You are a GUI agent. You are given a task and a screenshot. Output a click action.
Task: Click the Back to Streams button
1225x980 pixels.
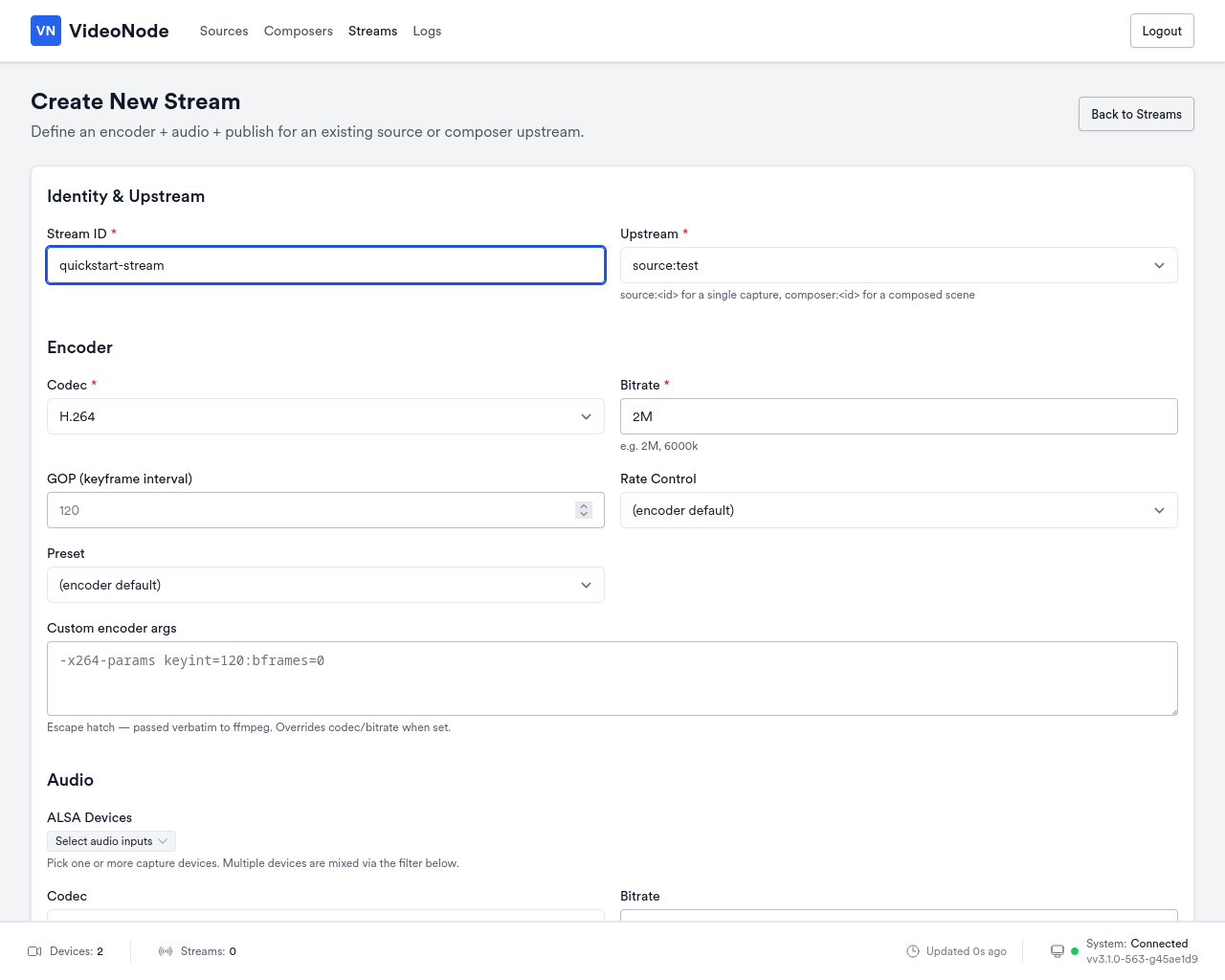1136,114
